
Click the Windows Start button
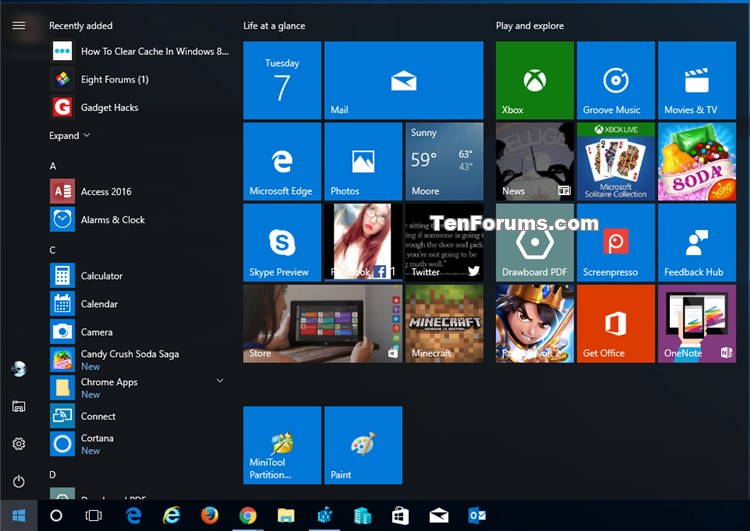coord(19,515)
